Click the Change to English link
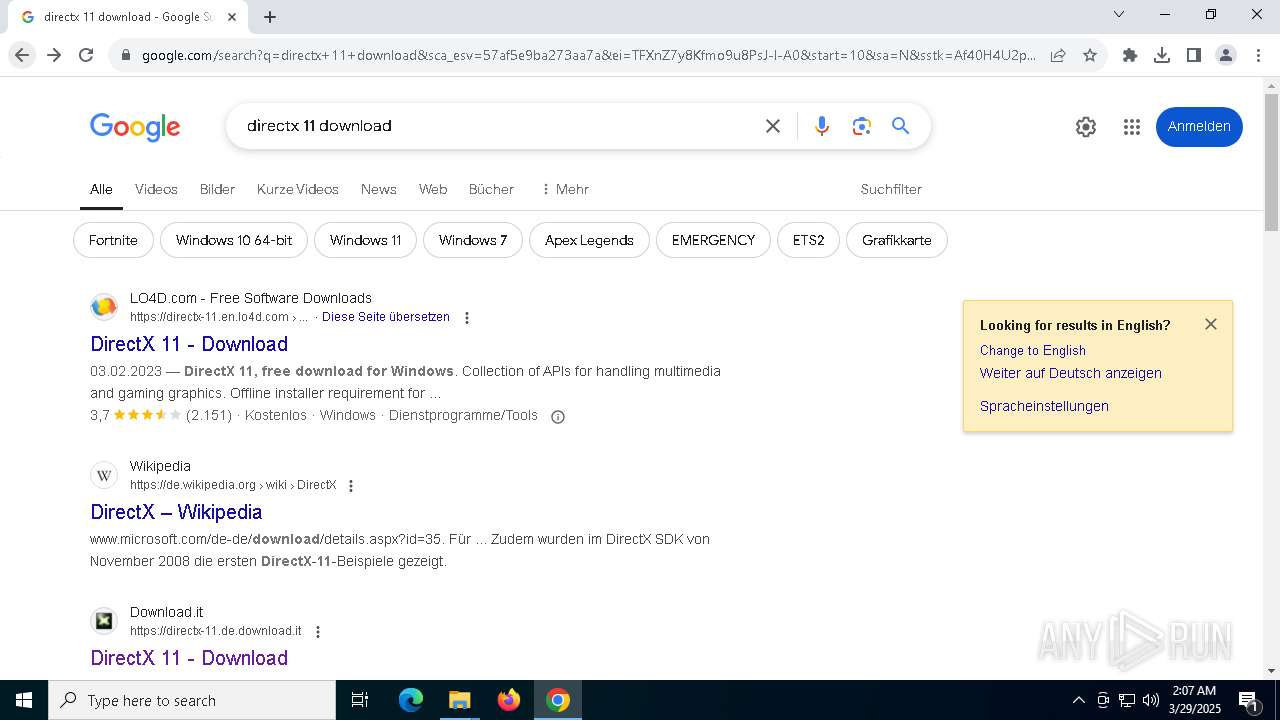Screen dimensions: 1280x720 click(x=1033, y=351)
